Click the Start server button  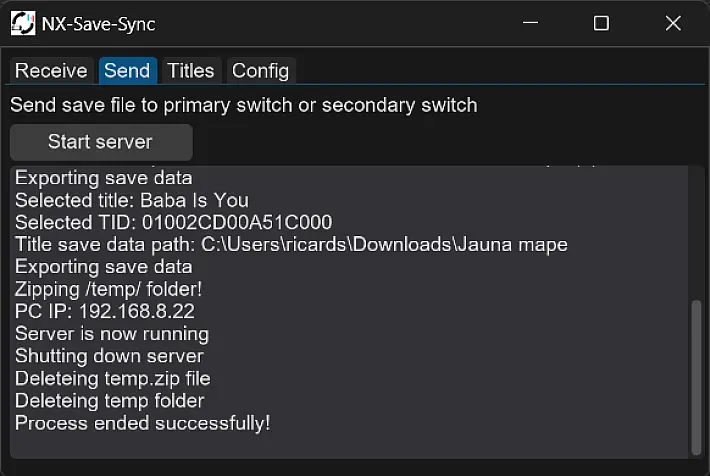coord(101,142)
